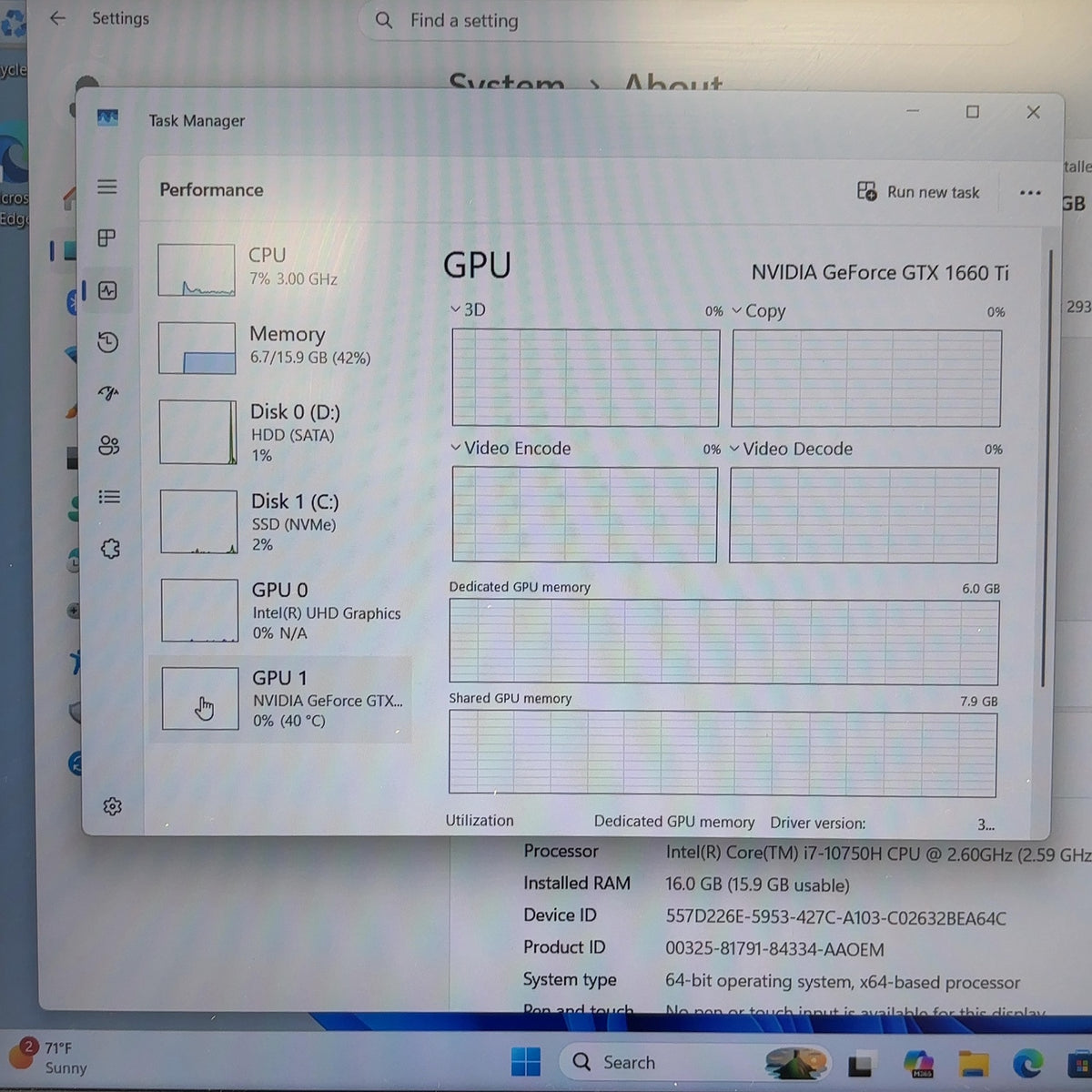Viewport: 1092px width, 1092px height.
Task: Open the Services puzzle-piece icon
Action: tap(110, 549)
